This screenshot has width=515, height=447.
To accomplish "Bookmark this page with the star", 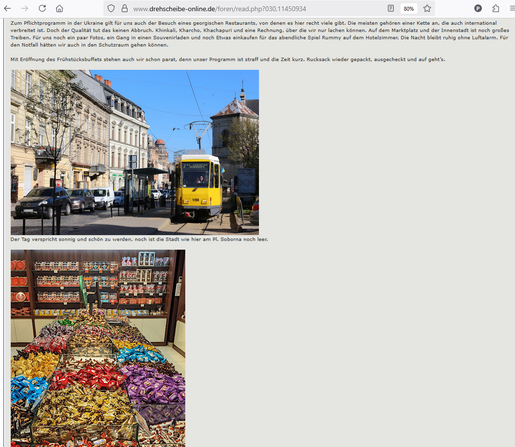I will click(427, 8).
